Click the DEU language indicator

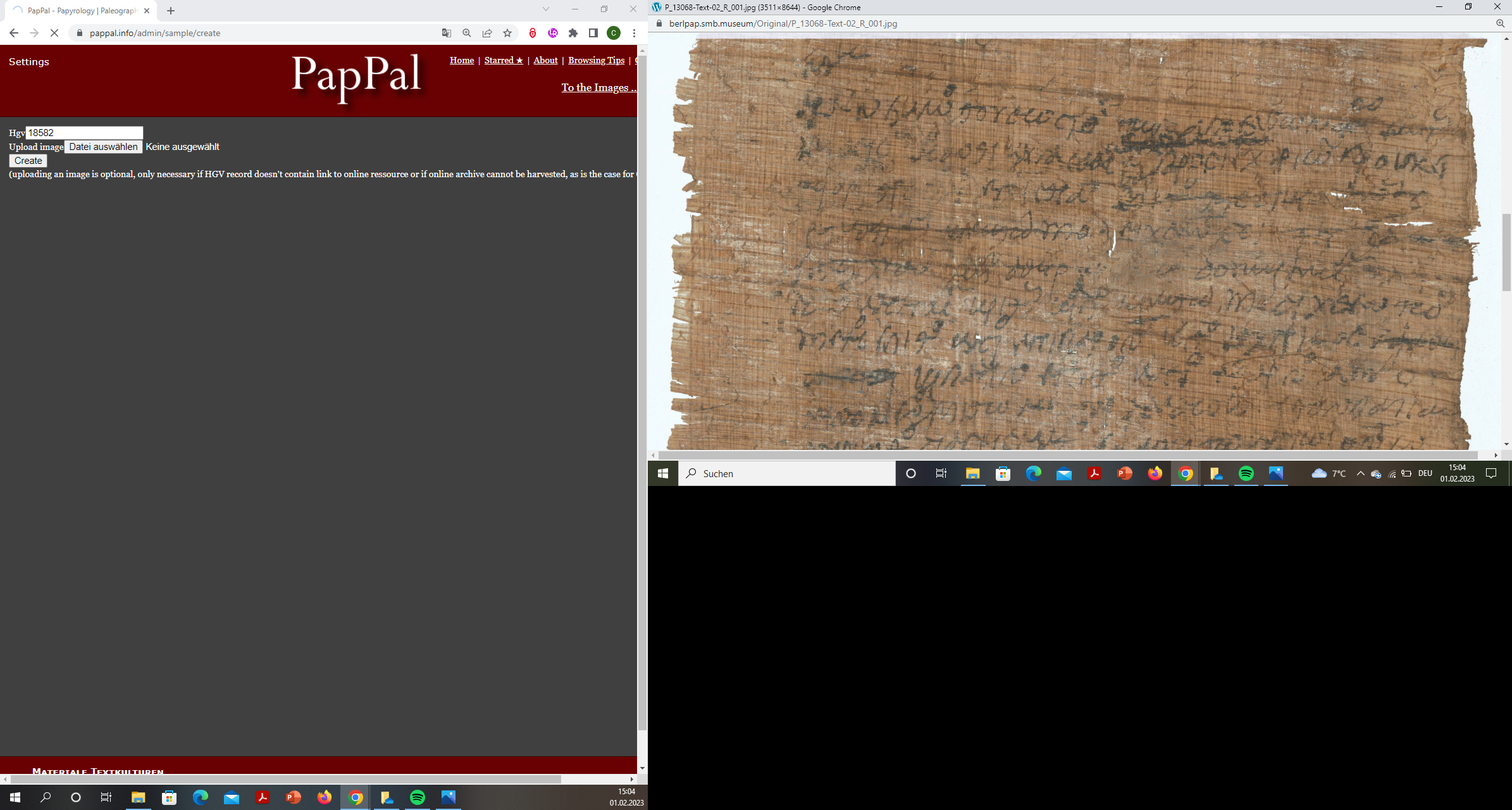(1425, 473)
